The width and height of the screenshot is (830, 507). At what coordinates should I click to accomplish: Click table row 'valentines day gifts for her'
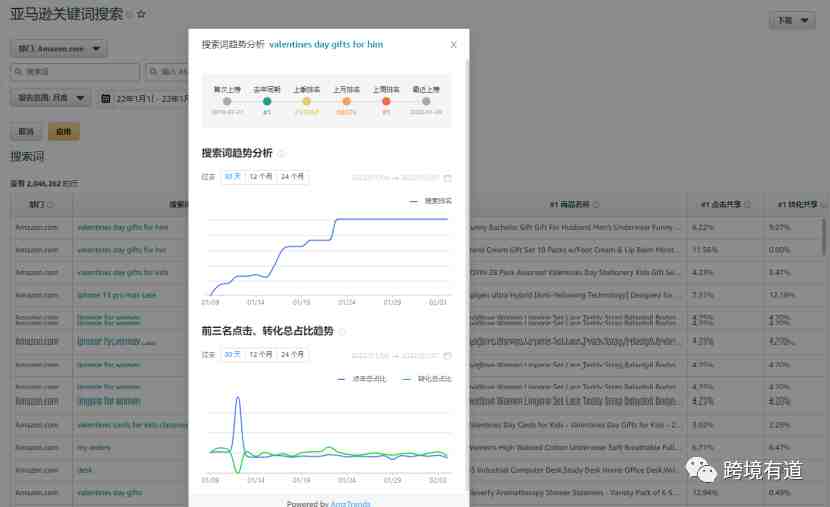[122, 250]
